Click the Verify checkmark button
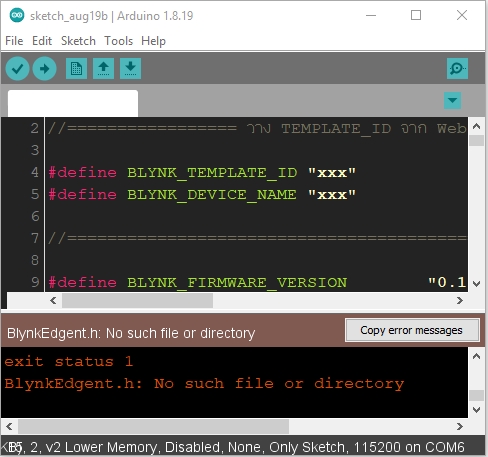The height and width of the screenshot is (457, 488). 17,69
